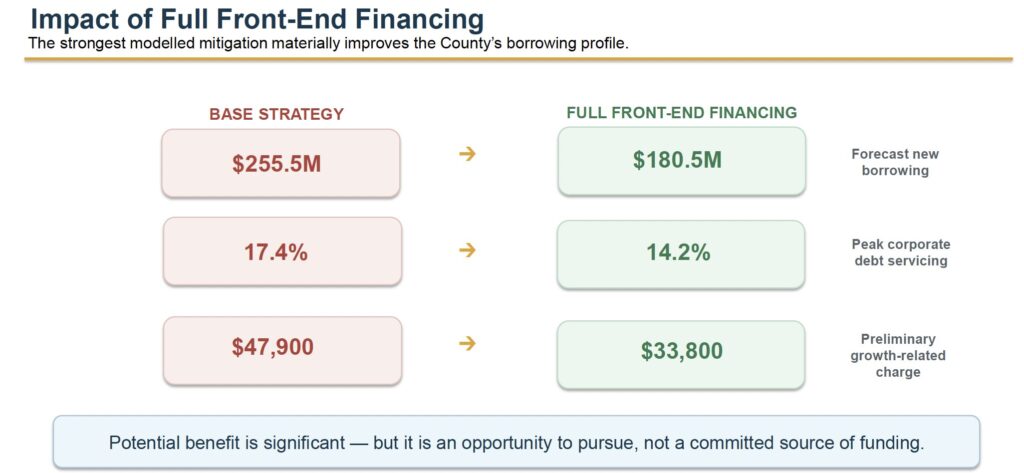
Task: Click the subtitle about strongest modelled mitigation
Action: click(328, 43)
